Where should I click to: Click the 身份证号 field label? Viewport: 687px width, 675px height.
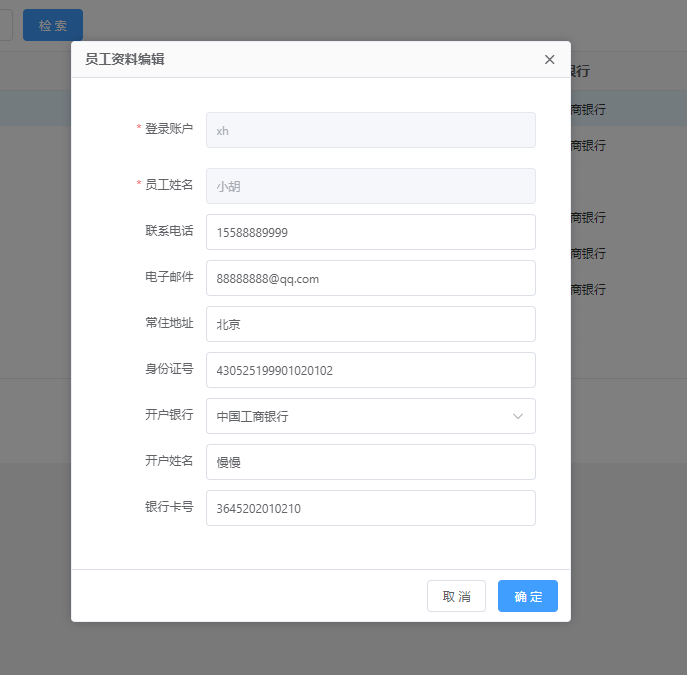coord(169,369)
